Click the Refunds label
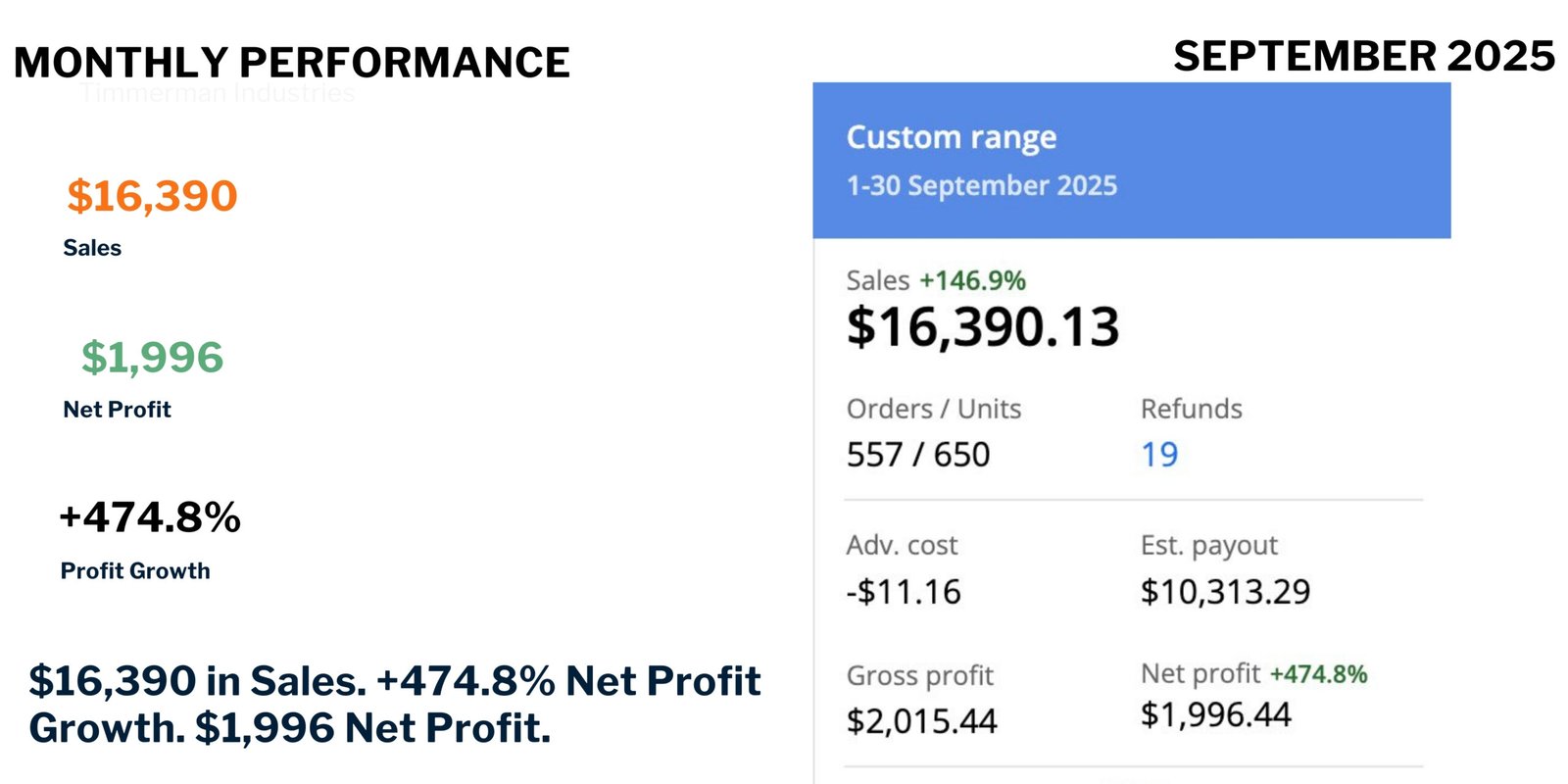 click(1192, 409)
